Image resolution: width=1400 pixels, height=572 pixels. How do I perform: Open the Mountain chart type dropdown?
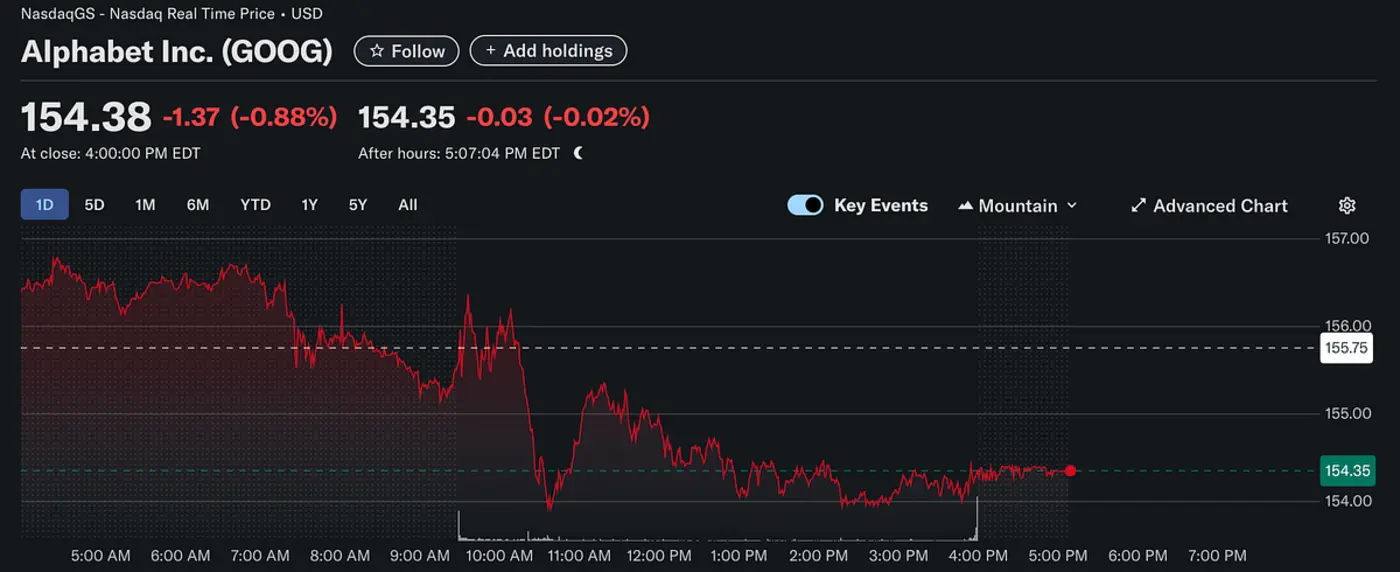[1018, 205]
